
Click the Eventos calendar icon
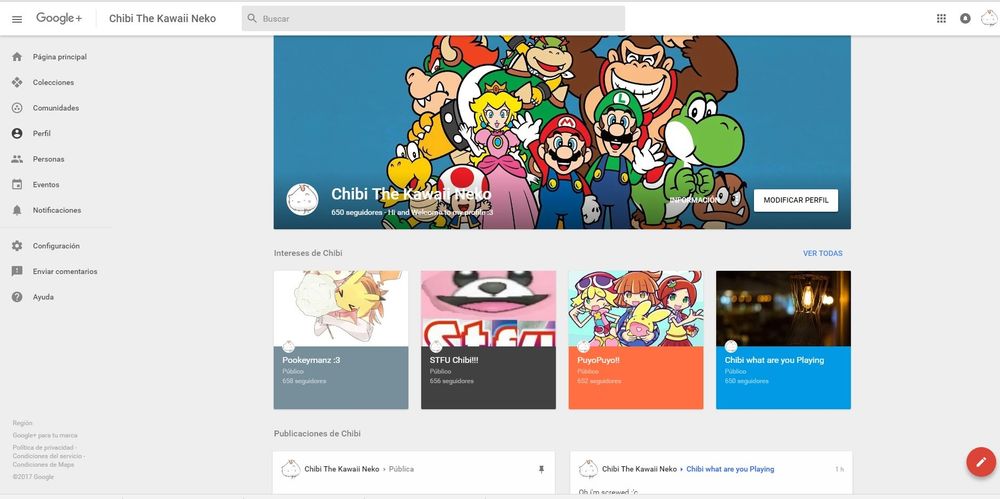[x=17, y=184]
